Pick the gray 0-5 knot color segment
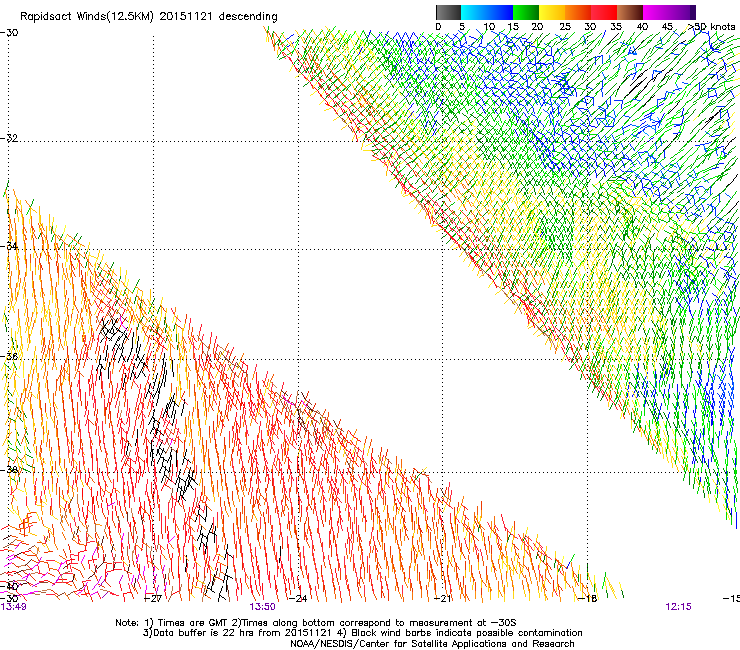The width and height of the screenshot is (740, 650). click(x=448, y=12)
